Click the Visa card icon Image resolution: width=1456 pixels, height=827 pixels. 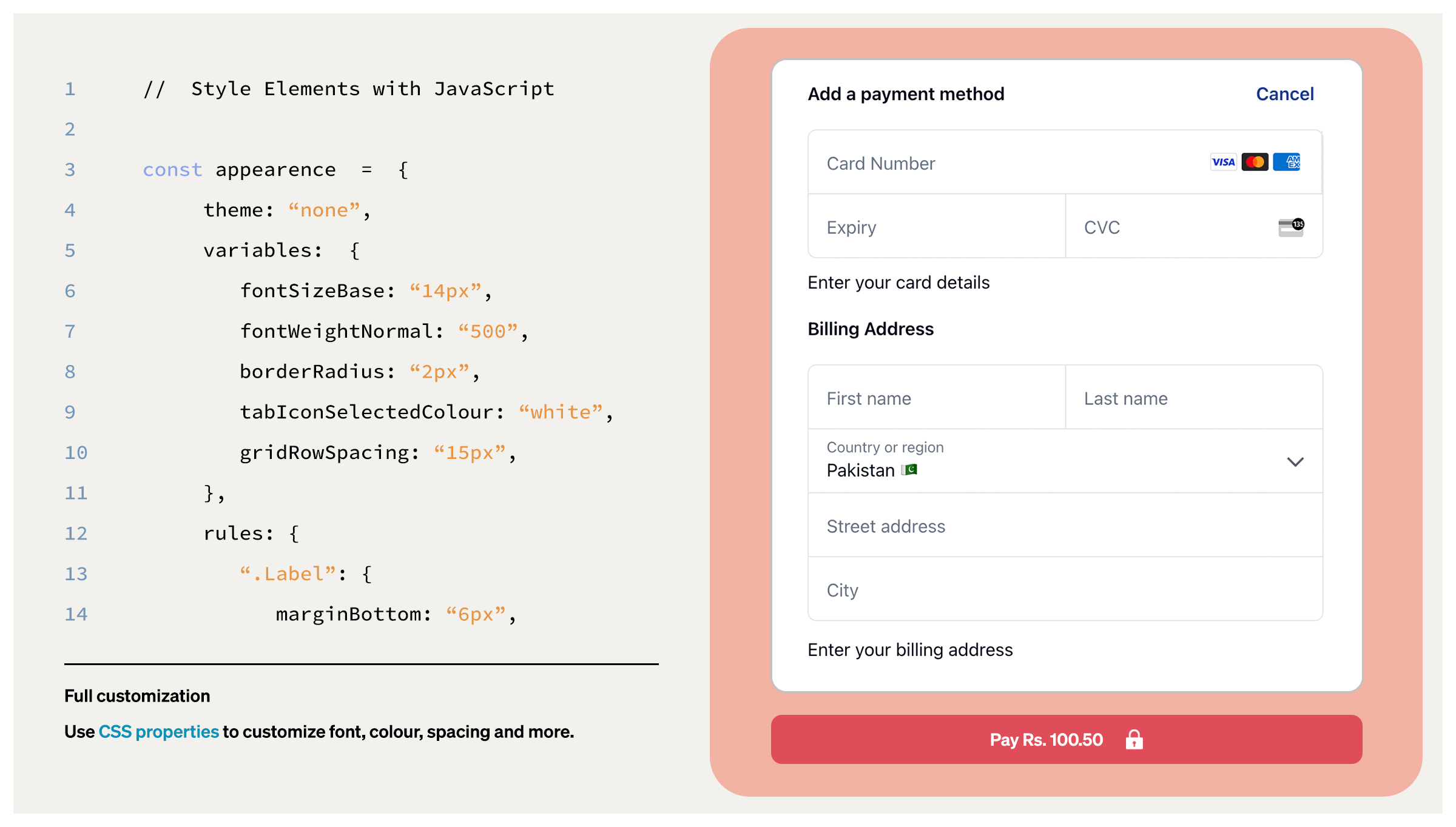(x=1223, y=162)
